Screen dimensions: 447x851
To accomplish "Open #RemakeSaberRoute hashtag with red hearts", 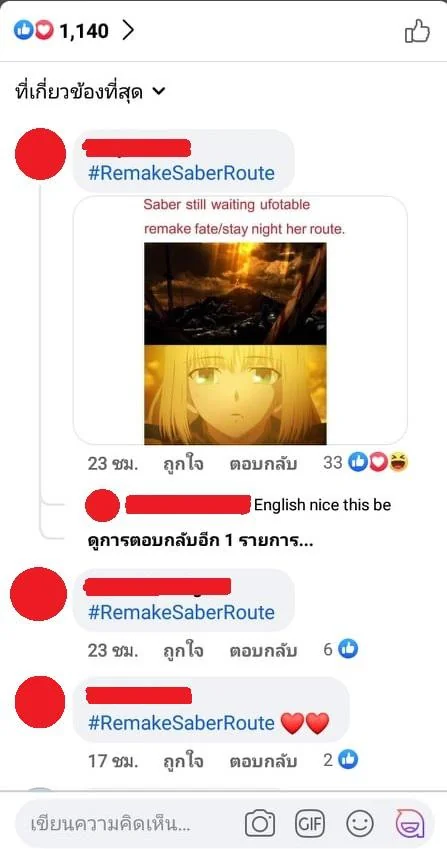I will (x=181, y=723).
